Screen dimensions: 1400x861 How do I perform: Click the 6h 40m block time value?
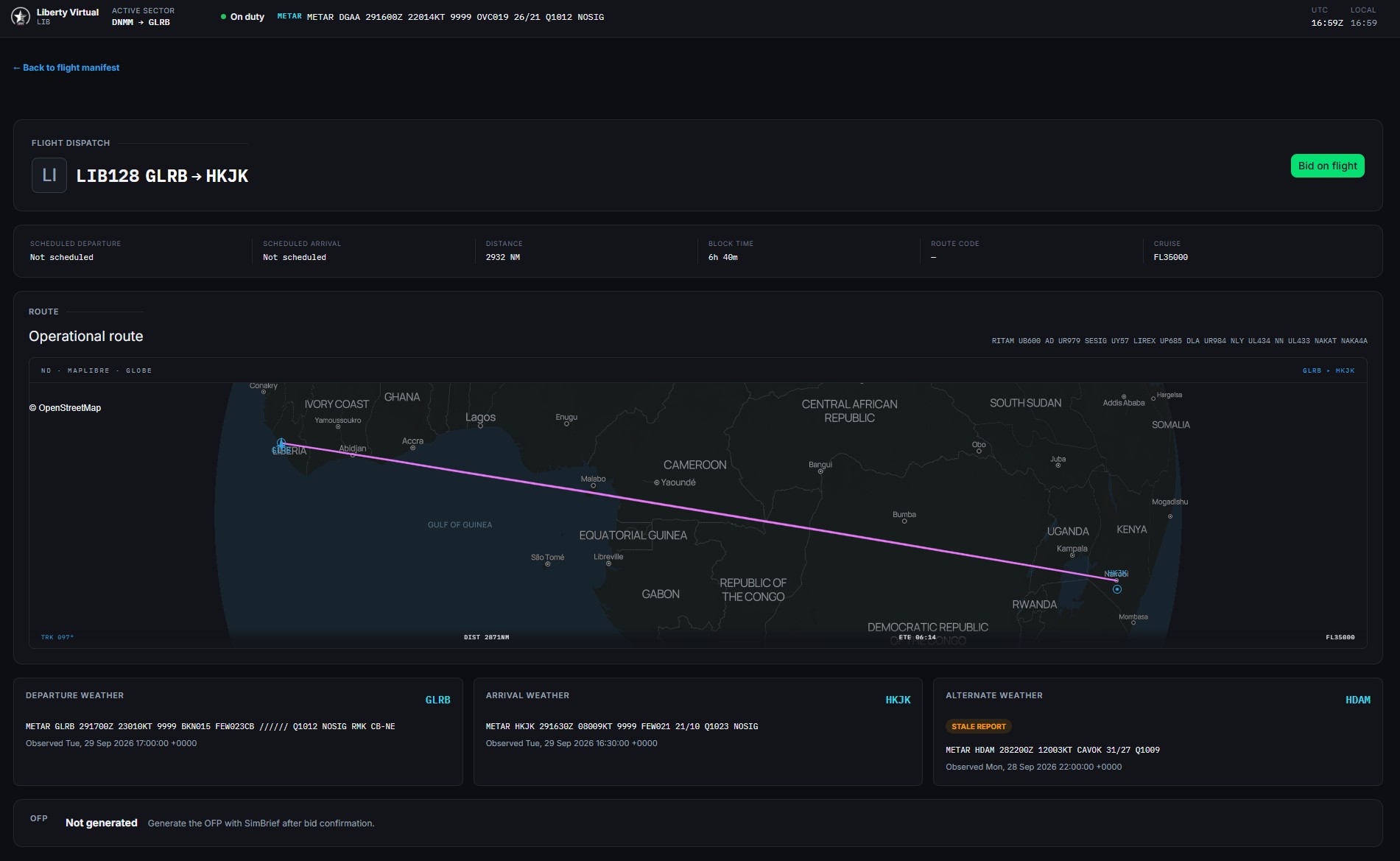click(723, 257)
